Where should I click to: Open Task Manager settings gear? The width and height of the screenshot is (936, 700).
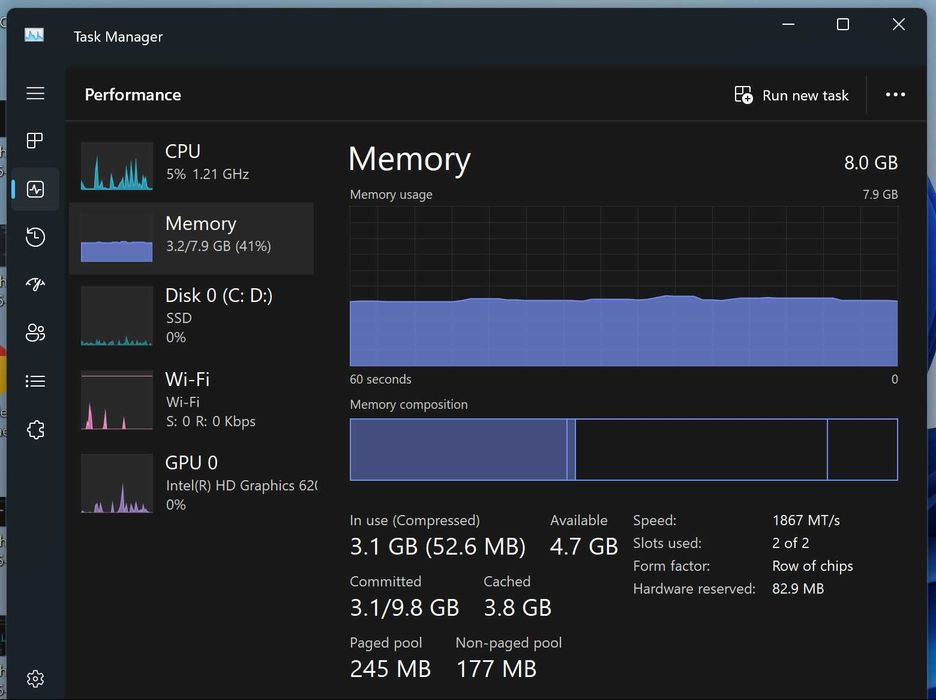point(35,679)
